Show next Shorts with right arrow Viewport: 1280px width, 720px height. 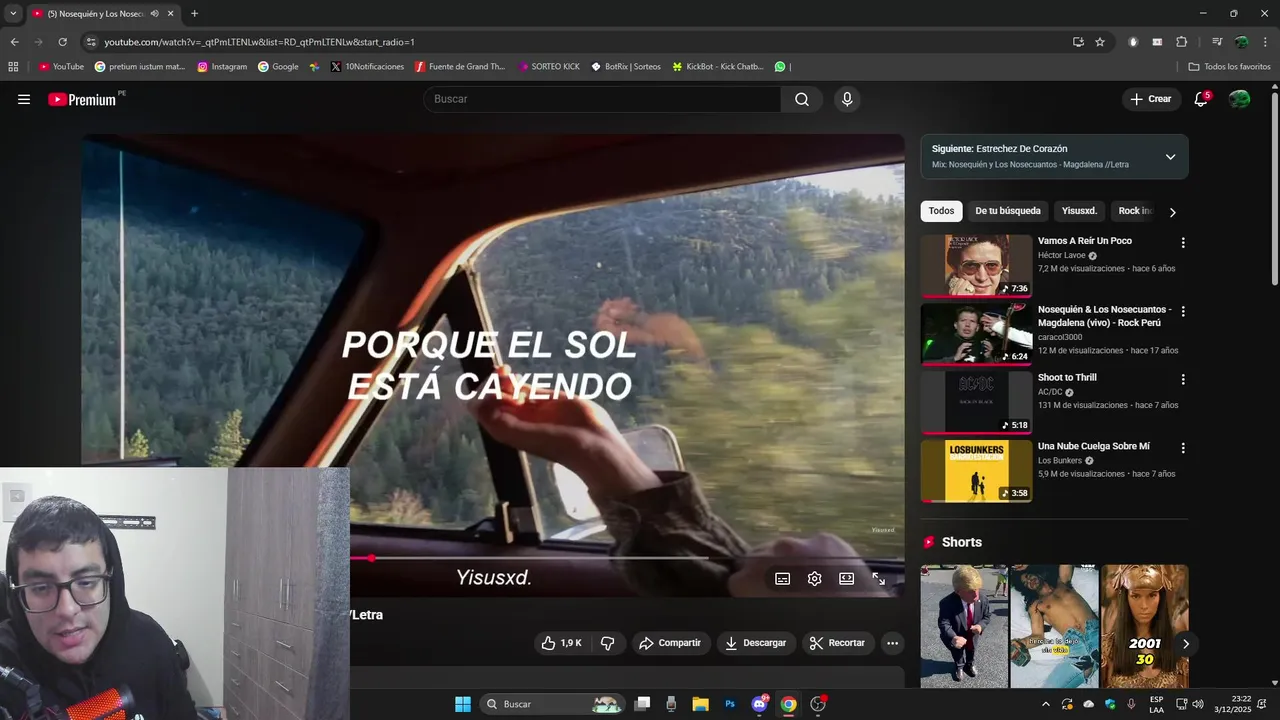click(1186, 644)
